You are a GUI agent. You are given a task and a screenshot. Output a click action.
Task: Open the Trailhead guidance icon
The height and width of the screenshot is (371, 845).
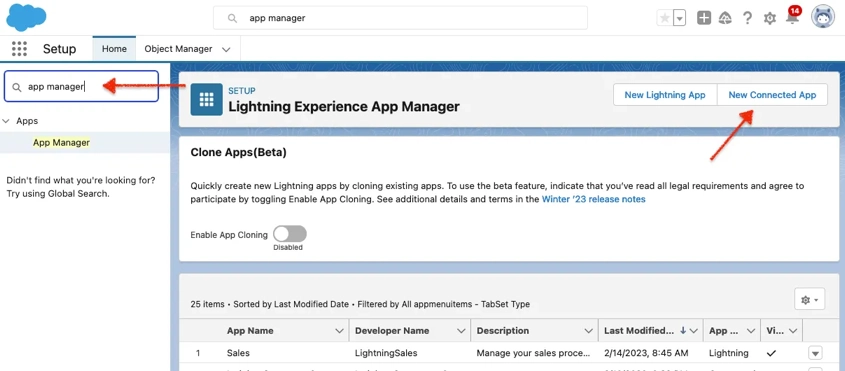click(x=725, y=18)
